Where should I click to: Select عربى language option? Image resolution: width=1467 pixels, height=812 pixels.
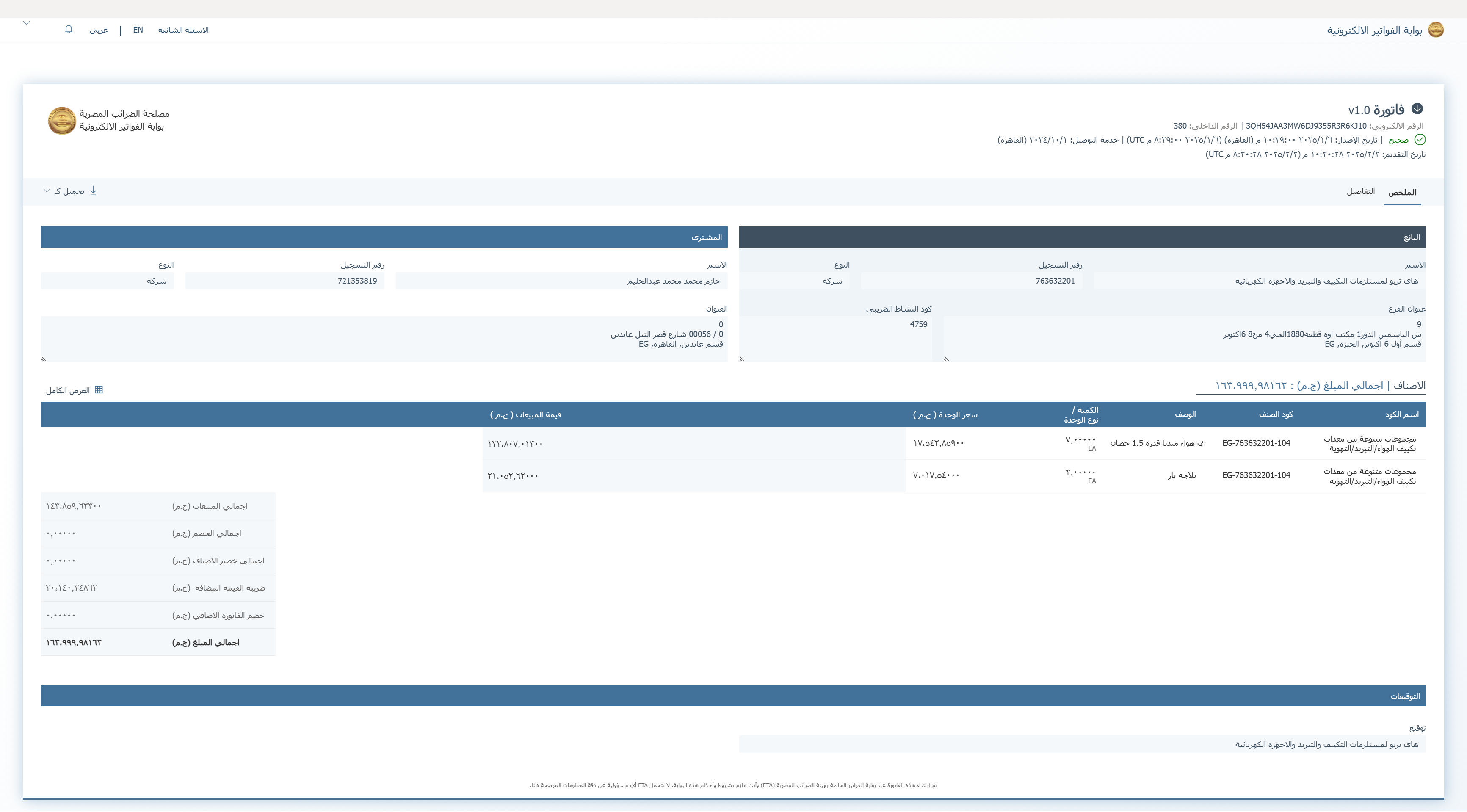point(99,30)
